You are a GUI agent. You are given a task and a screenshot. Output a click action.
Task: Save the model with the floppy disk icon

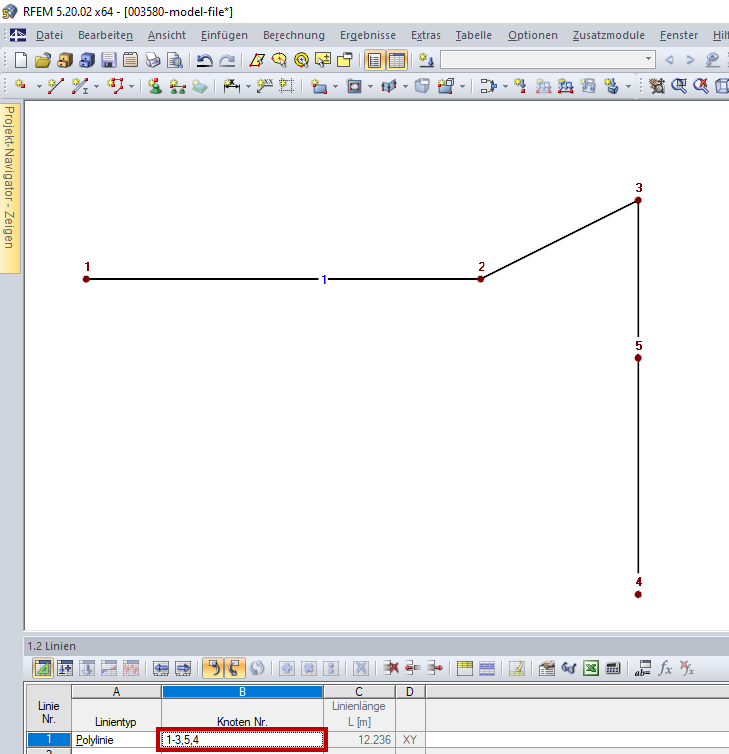pyautogui.click(x=109, y=60)
